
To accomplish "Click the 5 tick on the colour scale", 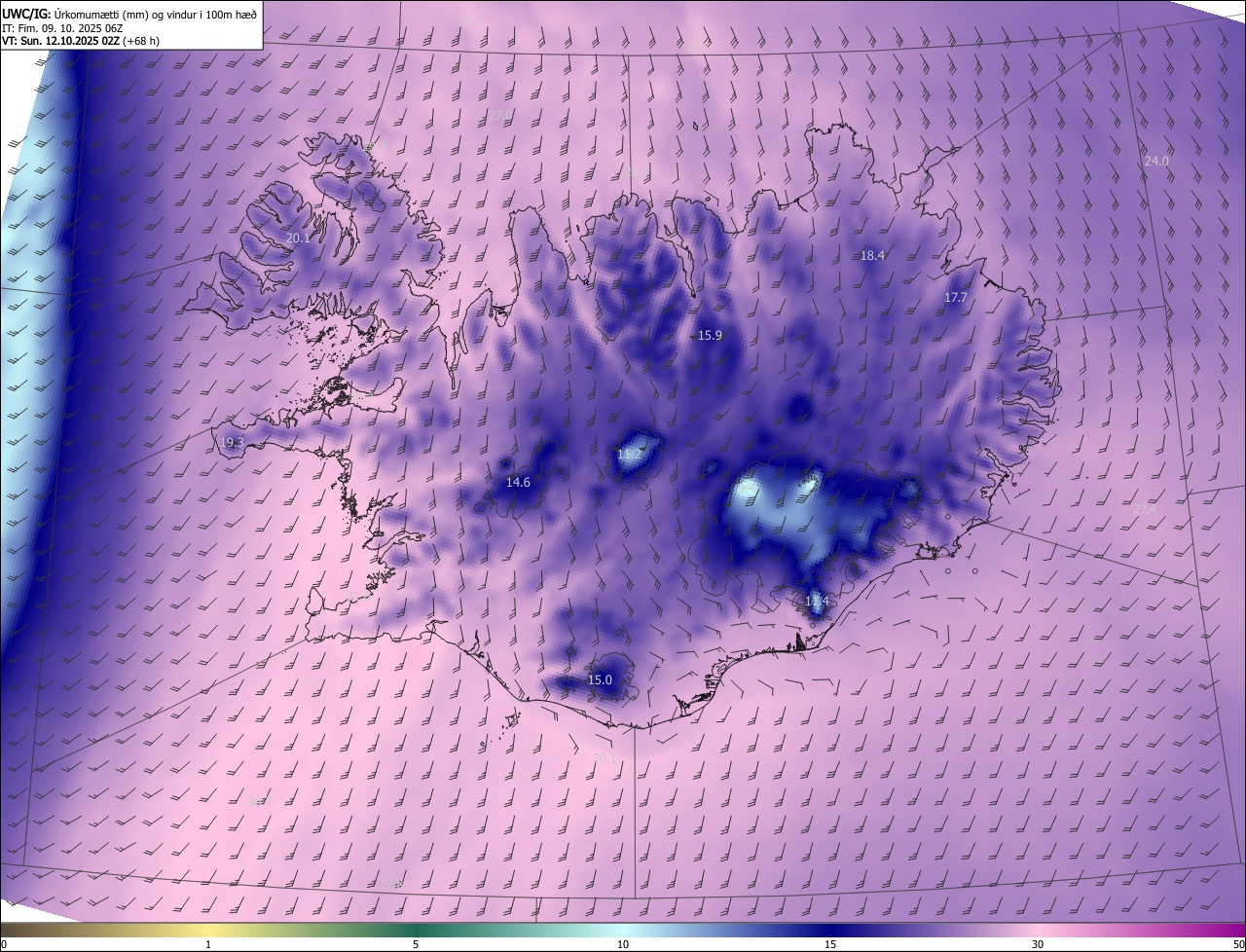I will pyautogui.click(x=416, y=944).
